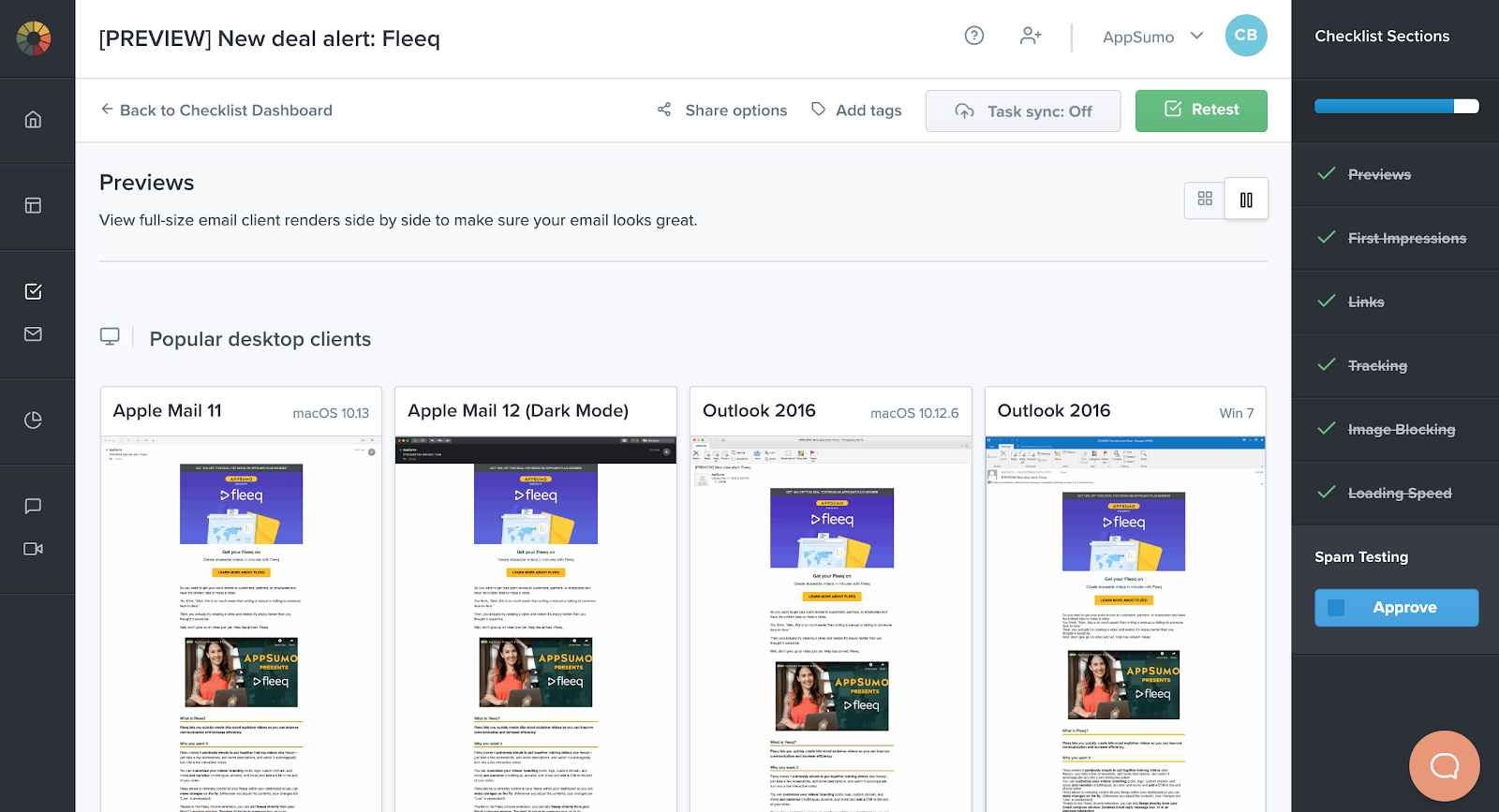
Task: Open the help question mark icon
Action: pyautogui.click(x=974, y=36)
